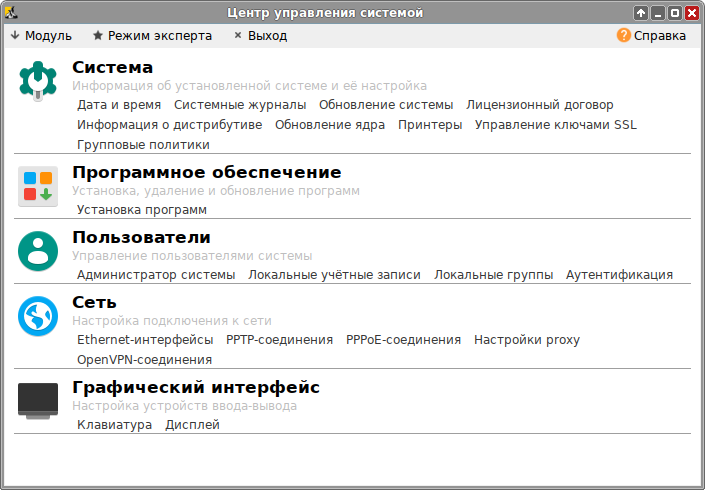
Task: Click the Программное обеспечение heading
Action: tap(207, 173)
